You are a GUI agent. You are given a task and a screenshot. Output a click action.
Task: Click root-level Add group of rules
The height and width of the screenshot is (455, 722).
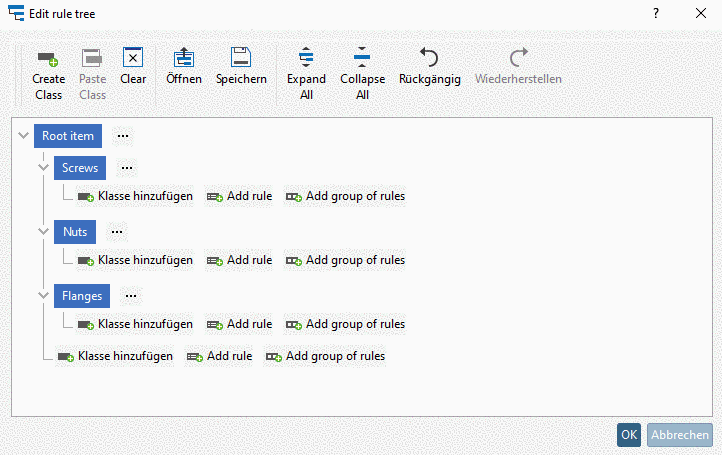(x=326, y=356)
